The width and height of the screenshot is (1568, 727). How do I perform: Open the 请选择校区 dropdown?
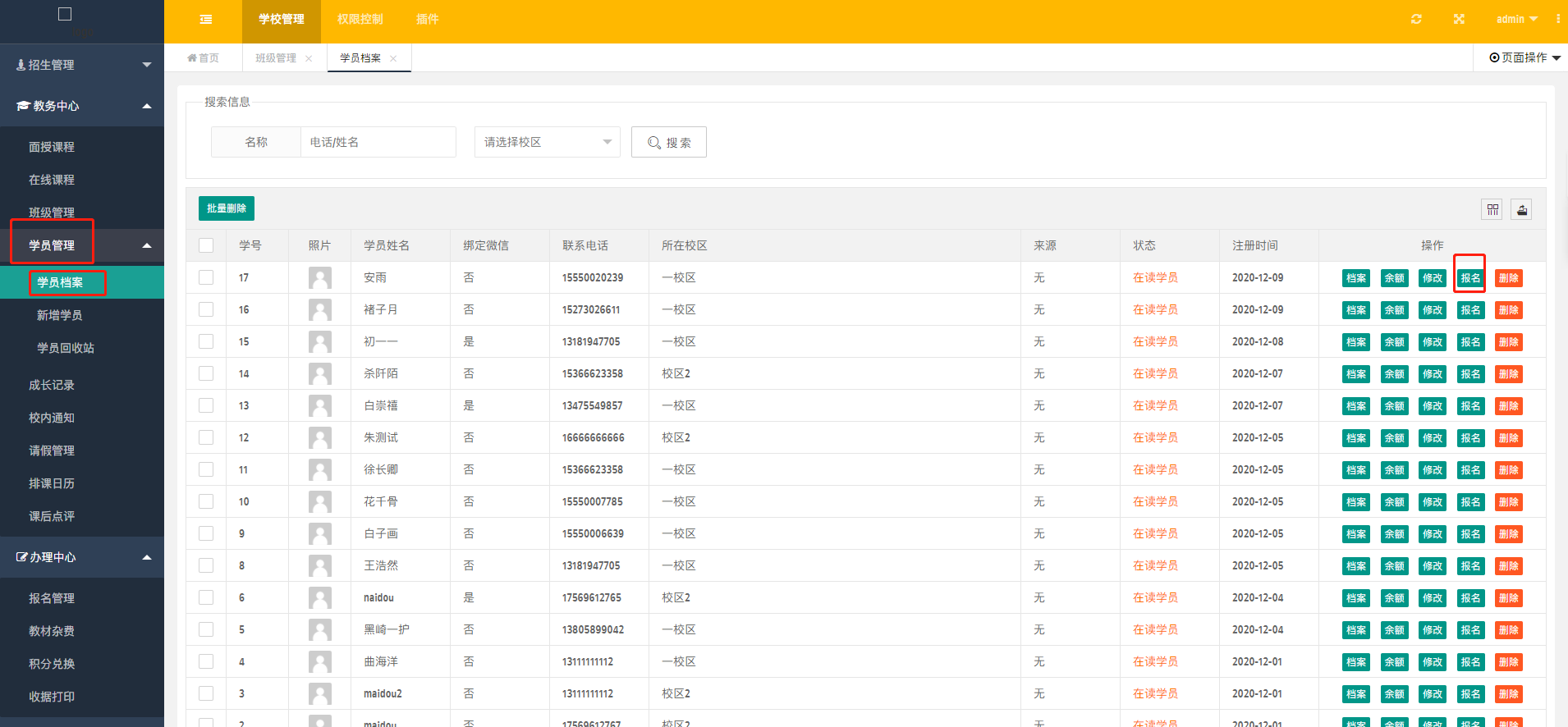[x=548, y=142]
